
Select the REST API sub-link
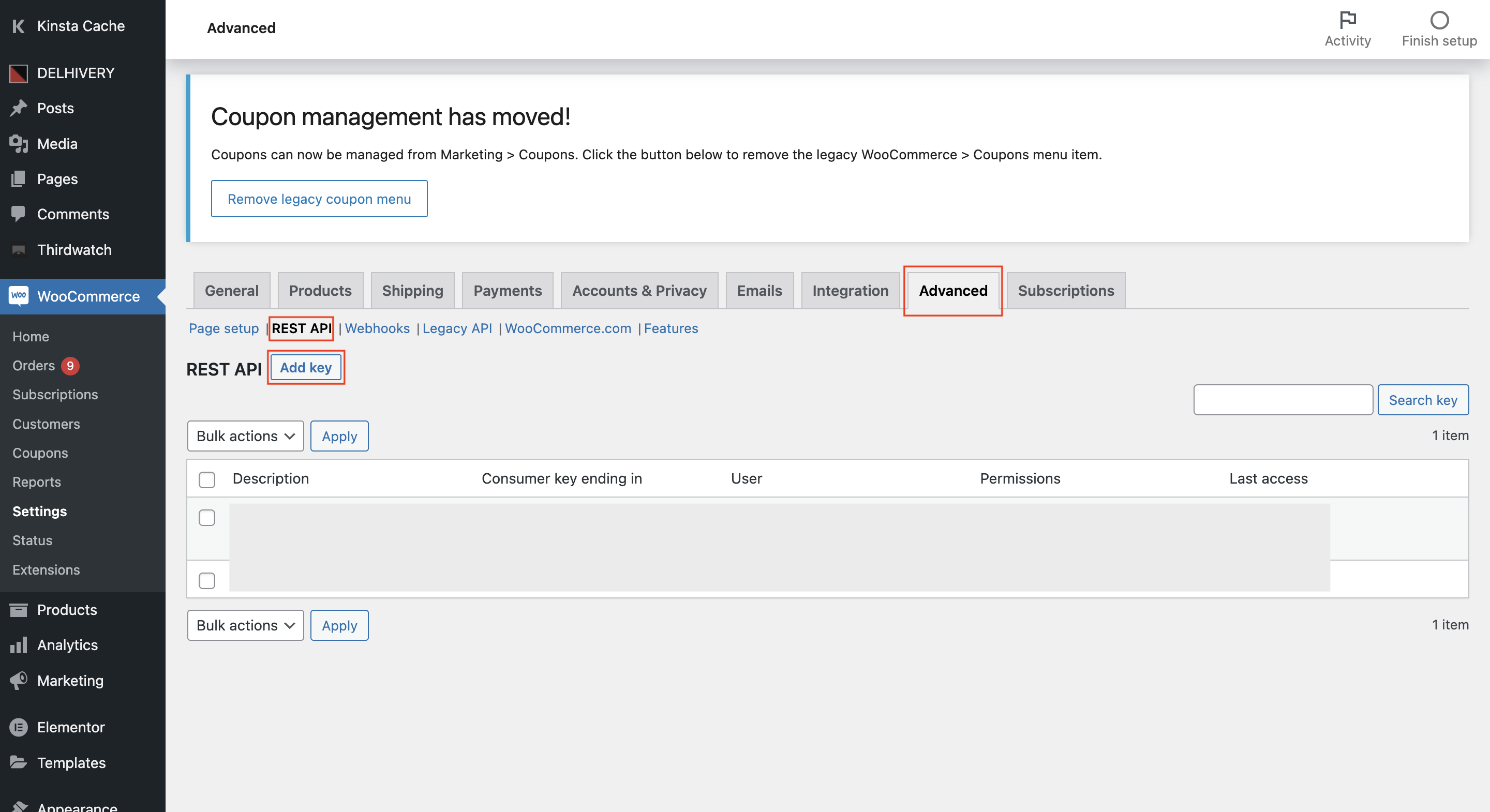click(302, 328)
